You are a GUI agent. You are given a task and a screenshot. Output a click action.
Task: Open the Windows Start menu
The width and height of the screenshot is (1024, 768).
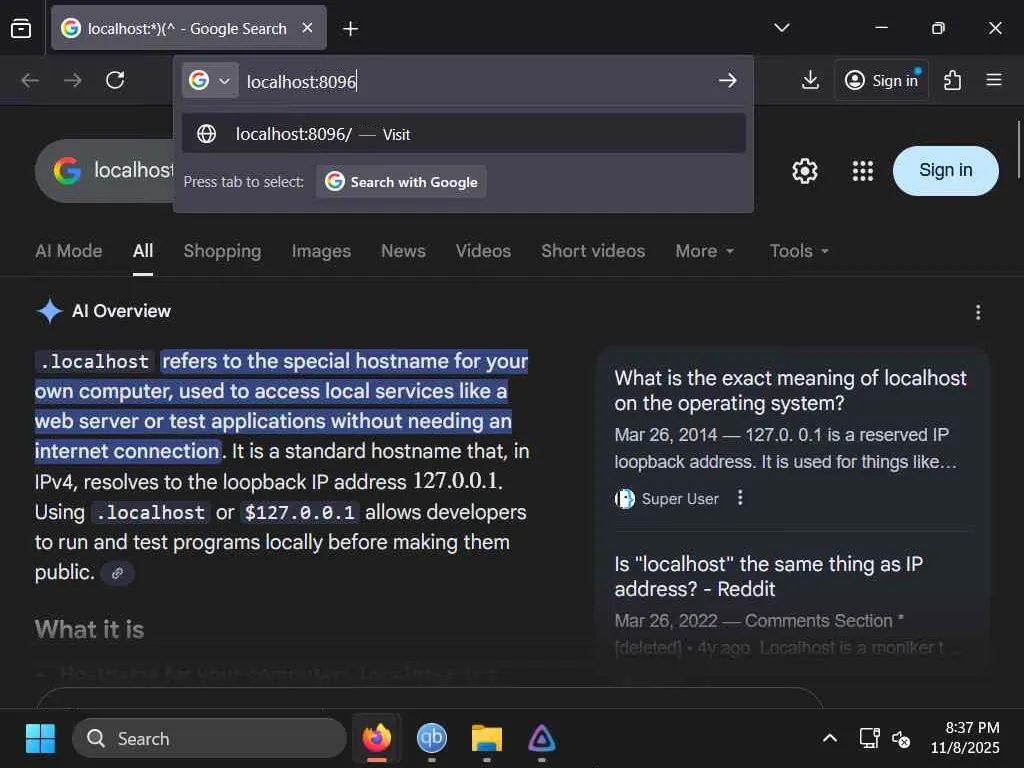(40, 739)
